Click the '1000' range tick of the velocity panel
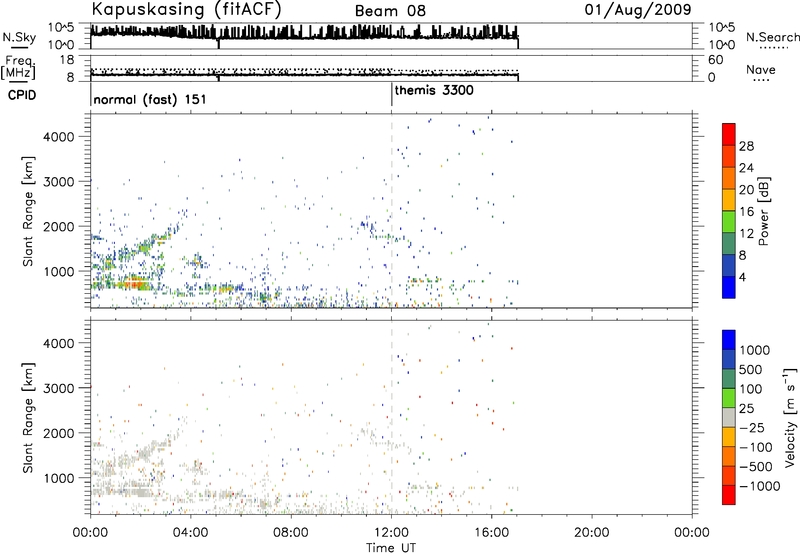This screenshot has height=554, width=800. (59, 478)
